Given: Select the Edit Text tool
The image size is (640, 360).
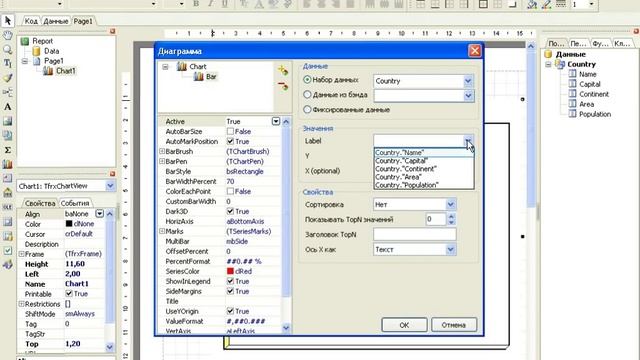Looking at the screenshot, I should tap(8, 63).
